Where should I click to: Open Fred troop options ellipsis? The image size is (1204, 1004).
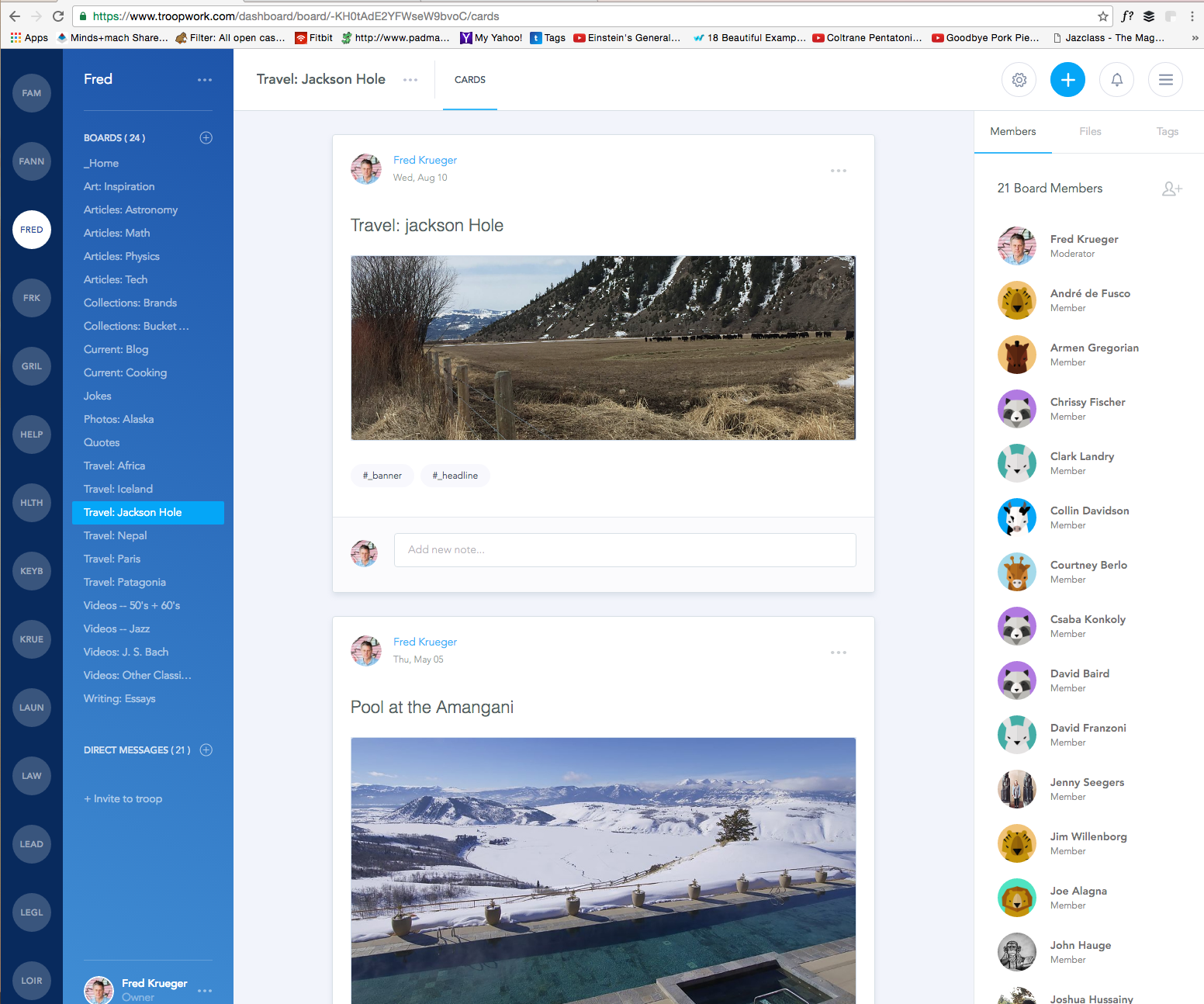point(205,80)
